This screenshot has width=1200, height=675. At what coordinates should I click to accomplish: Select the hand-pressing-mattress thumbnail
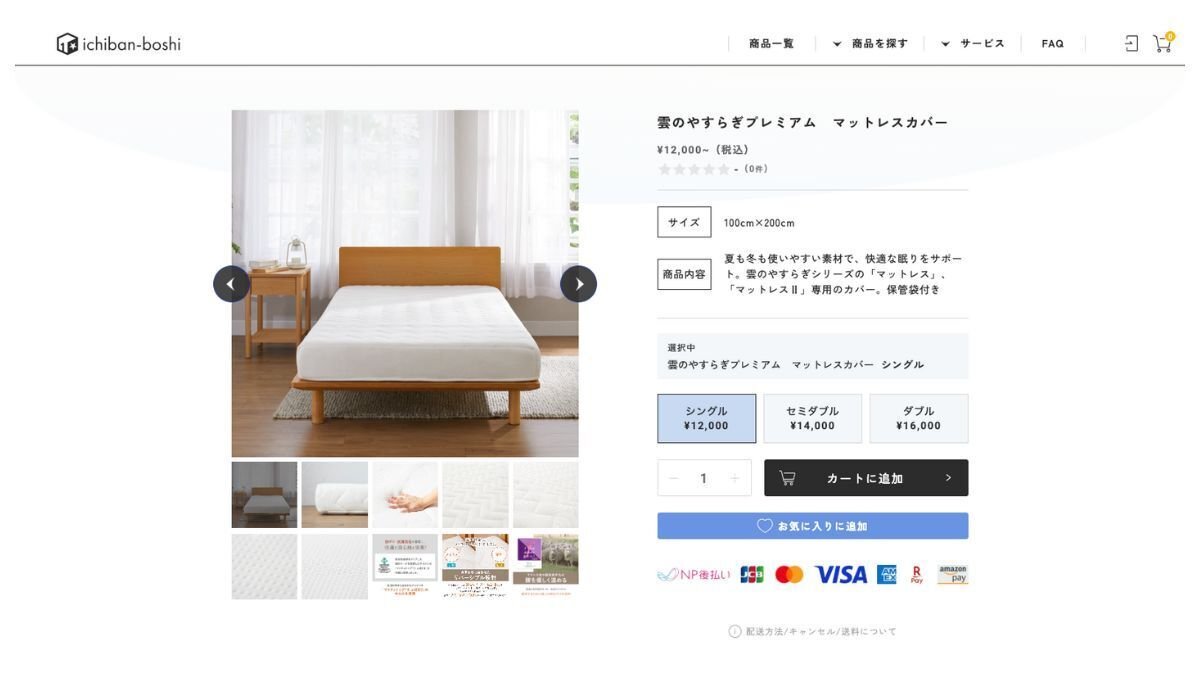405,494
